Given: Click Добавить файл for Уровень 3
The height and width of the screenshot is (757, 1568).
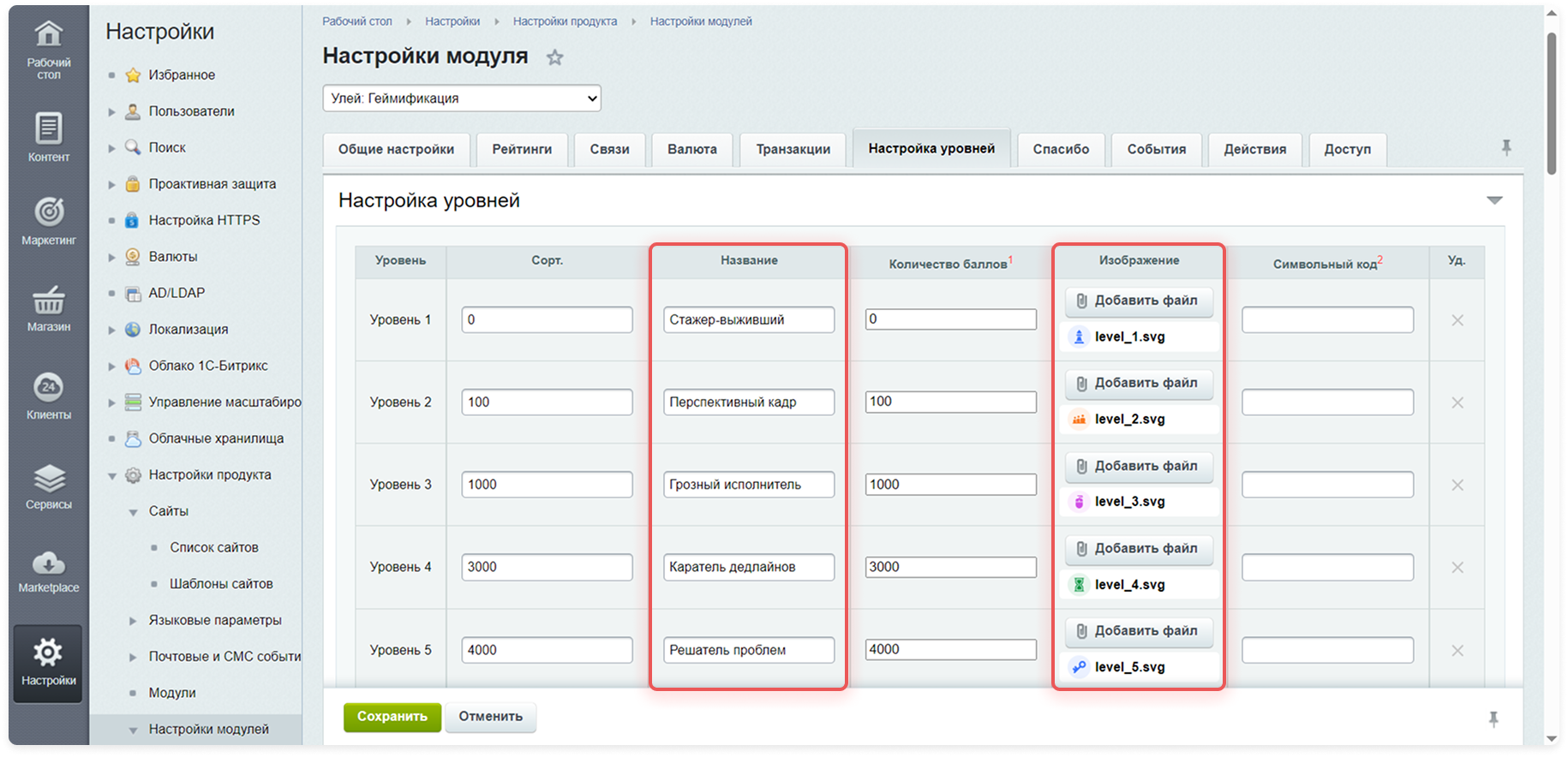Looking at the screenshot, I should (1139, 466).
